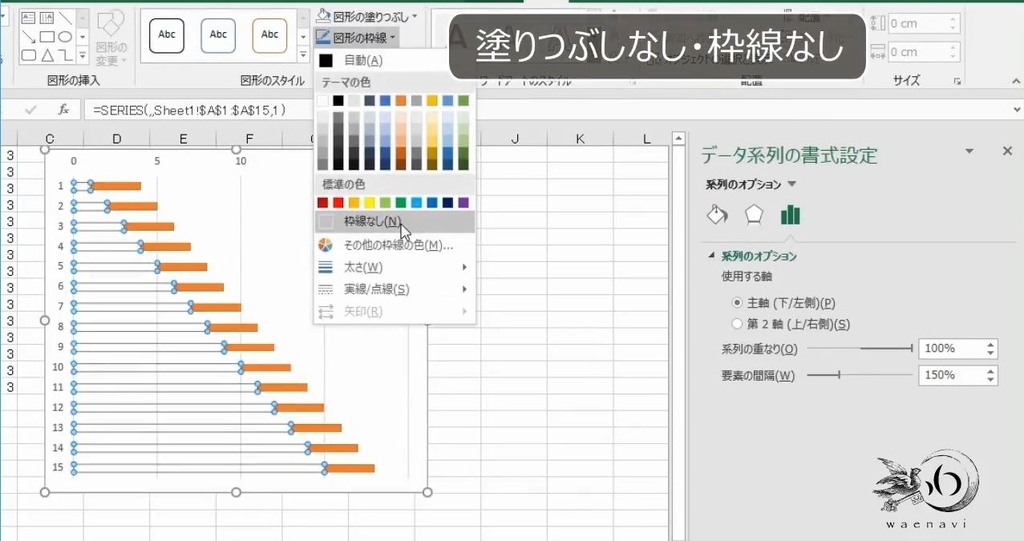Apply blue outline Abc shape style

pyautogui.click(x=218, y=35)
